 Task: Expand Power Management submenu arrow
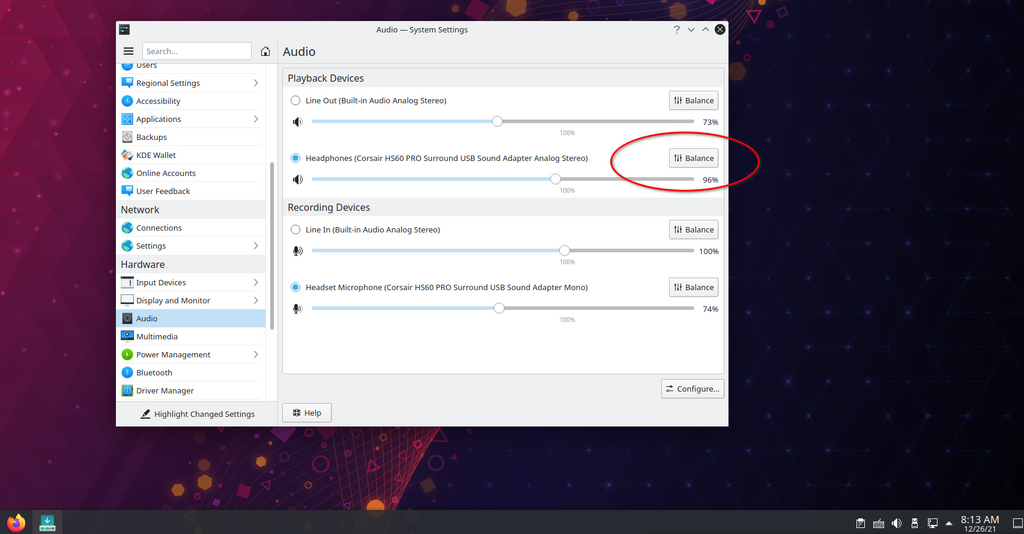click(x=256, y=355)
